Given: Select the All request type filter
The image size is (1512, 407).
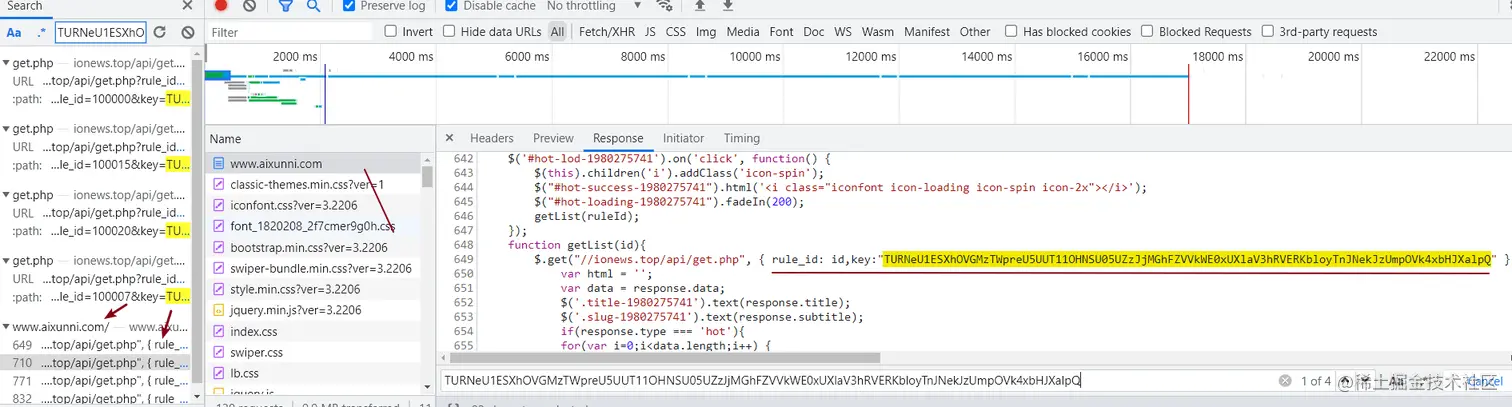Looking at the screenshot, I should tap(557, 32).
